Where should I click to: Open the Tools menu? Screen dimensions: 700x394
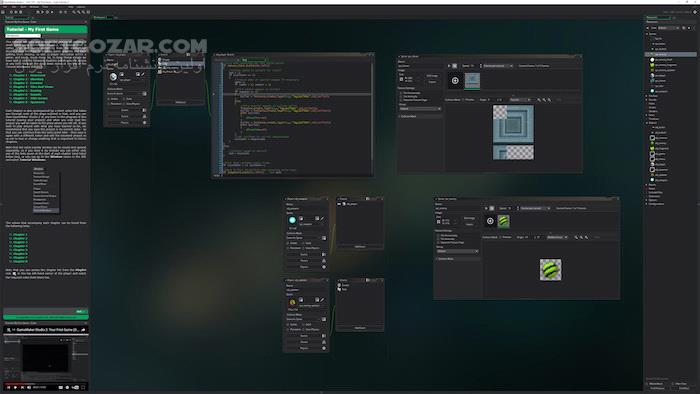[x=45, y=7]
